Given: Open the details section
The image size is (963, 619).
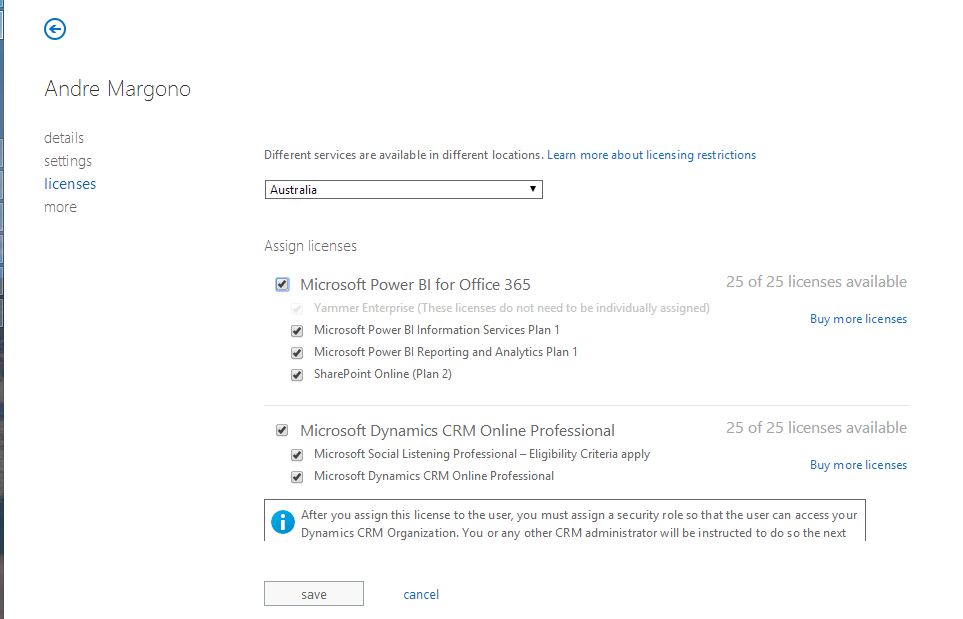Looking at the screenshot, I should tap(64, 138).
